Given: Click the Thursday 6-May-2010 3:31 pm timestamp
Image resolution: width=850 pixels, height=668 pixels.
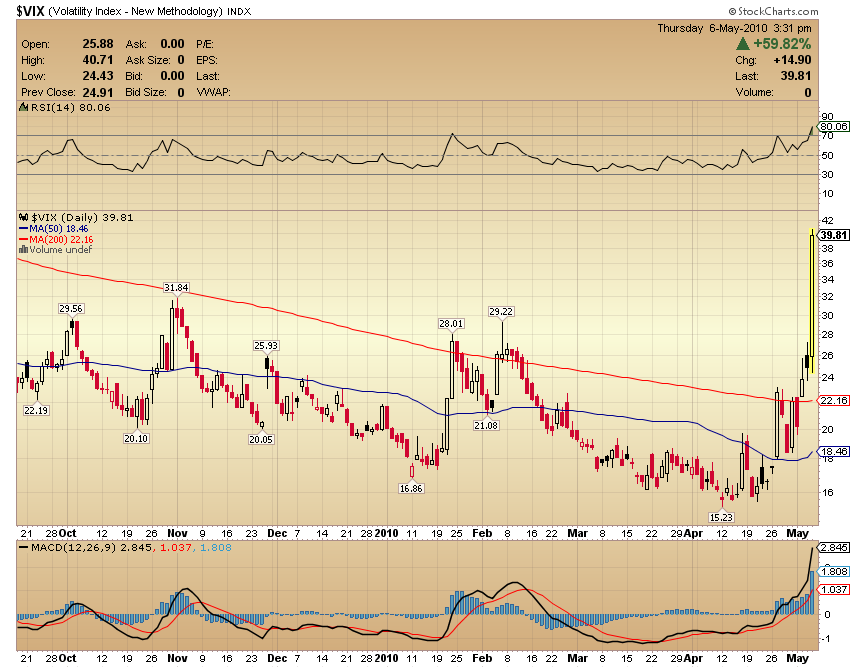Looking at the screenshot, I should 734,28.
